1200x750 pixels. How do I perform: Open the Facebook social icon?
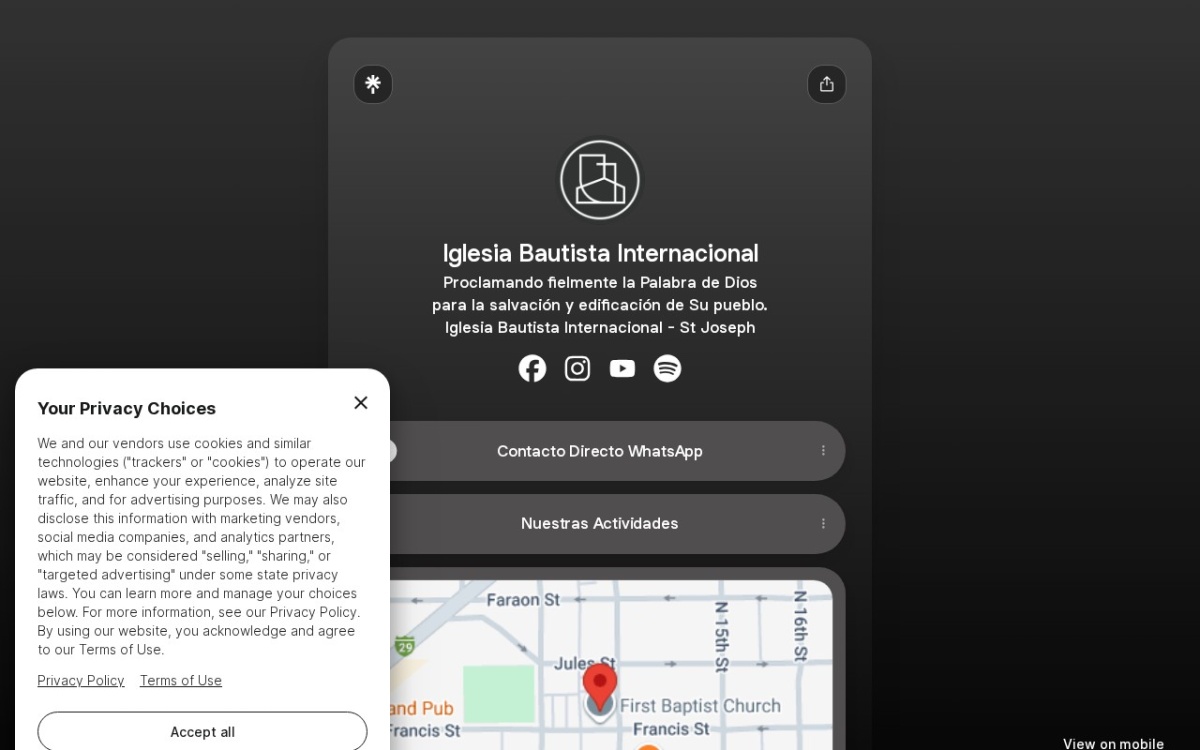pyautogui.click(x=532, y=369)
